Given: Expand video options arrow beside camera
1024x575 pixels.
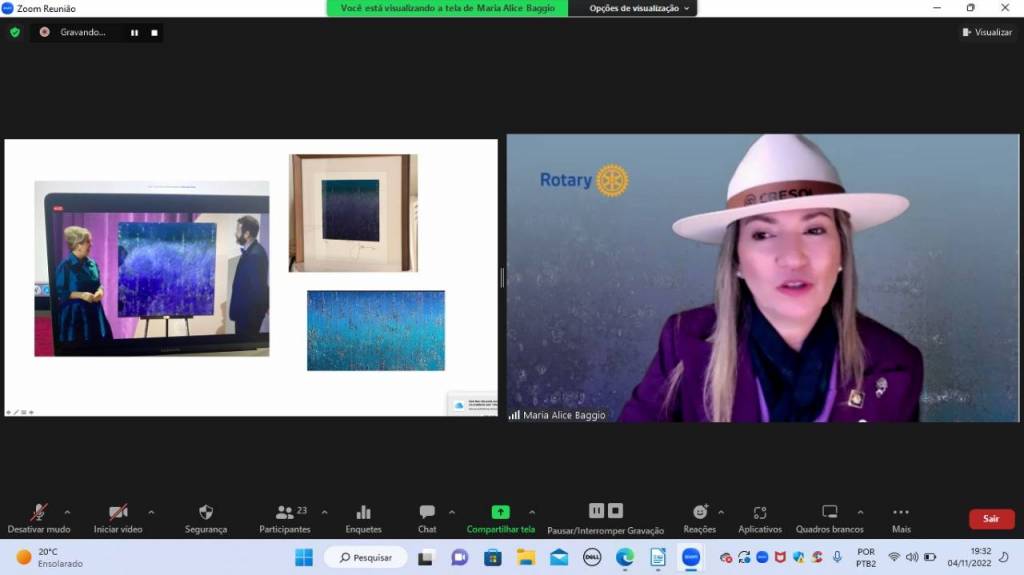Looking at the screenshot, I should [151, 512].
